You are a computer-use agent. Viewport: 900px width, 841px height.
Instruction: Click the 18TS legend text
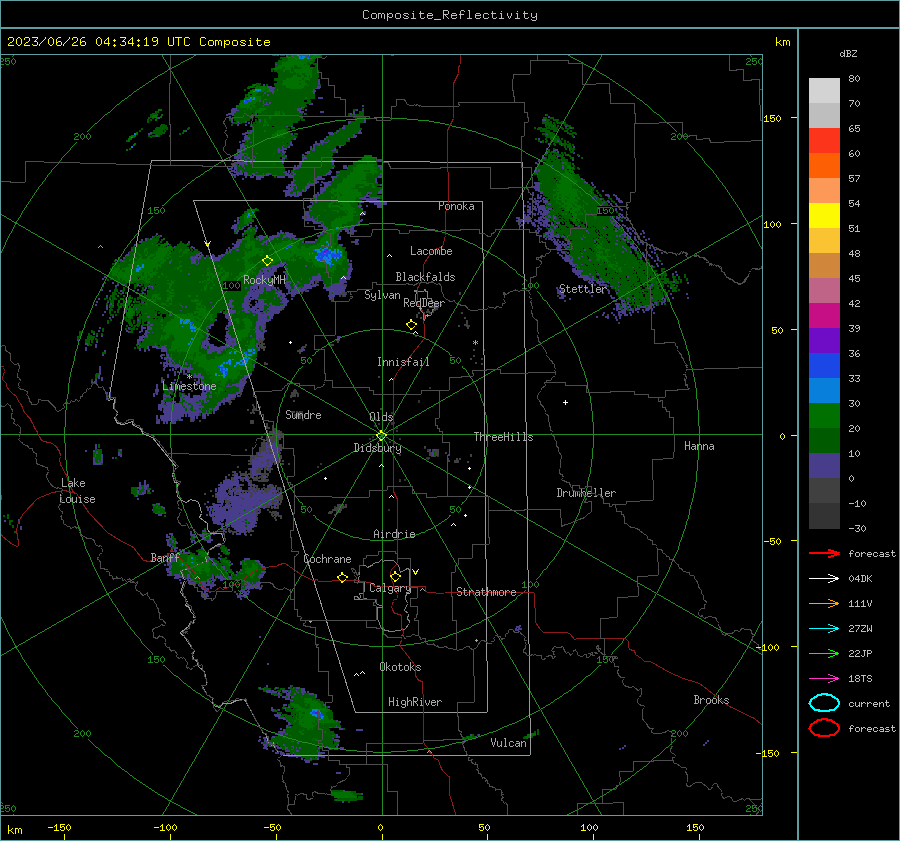click(860, 679)
